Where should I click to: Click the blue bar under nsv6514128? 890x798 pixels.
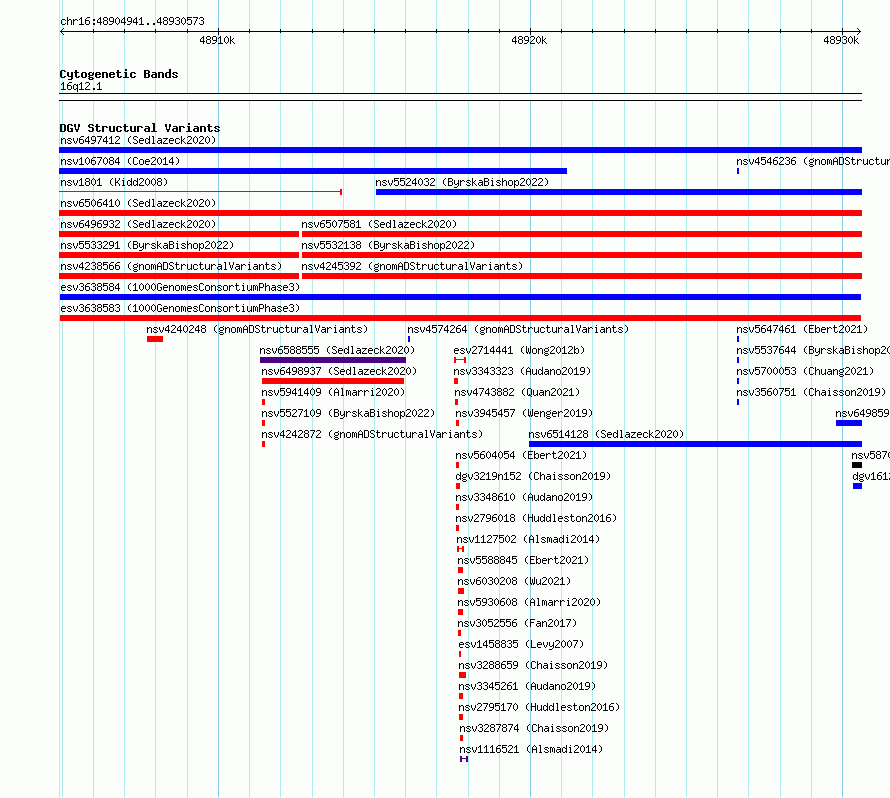[695, 444]
